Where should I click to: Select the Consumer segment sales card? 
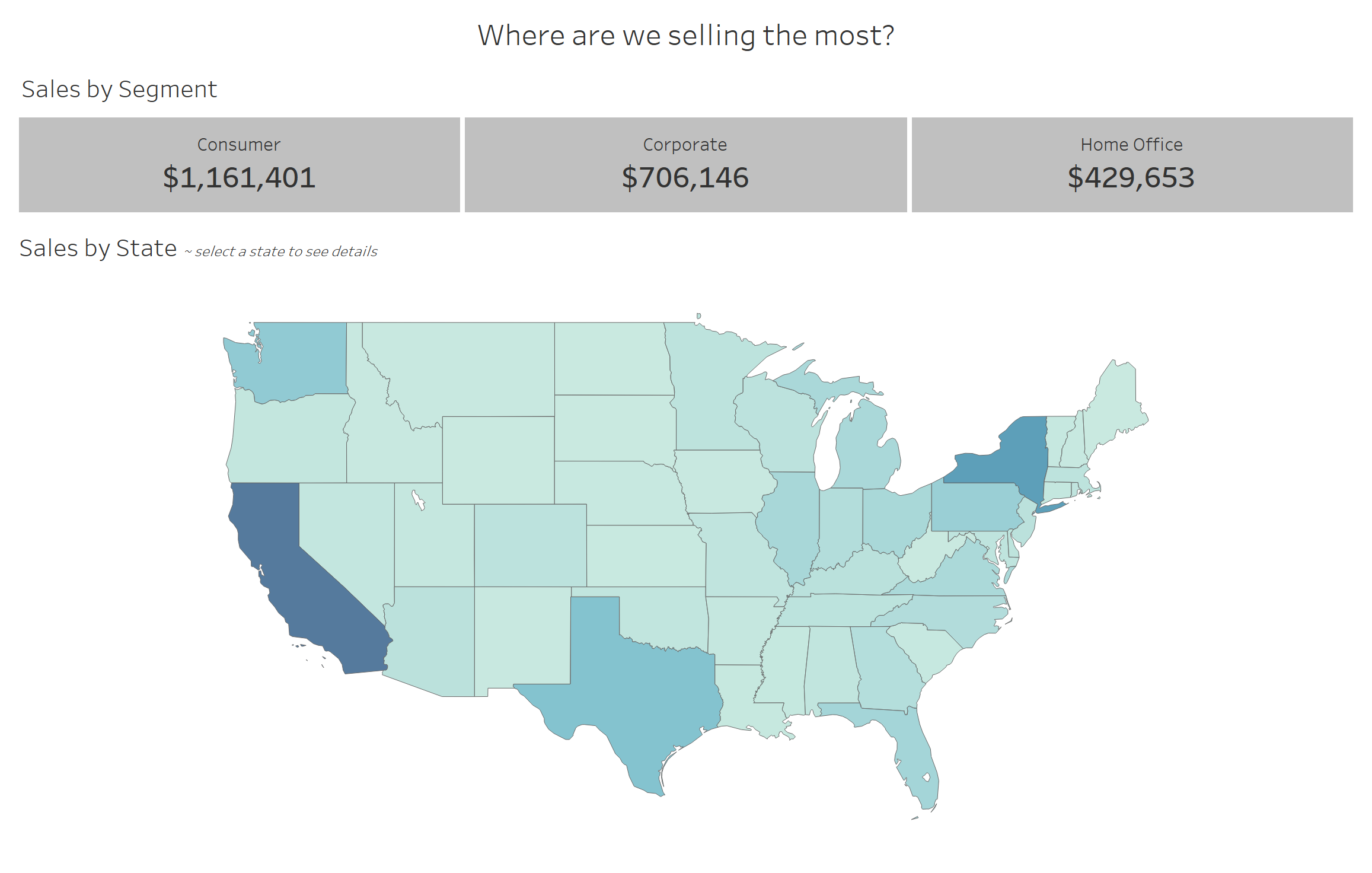click(239, 165)
